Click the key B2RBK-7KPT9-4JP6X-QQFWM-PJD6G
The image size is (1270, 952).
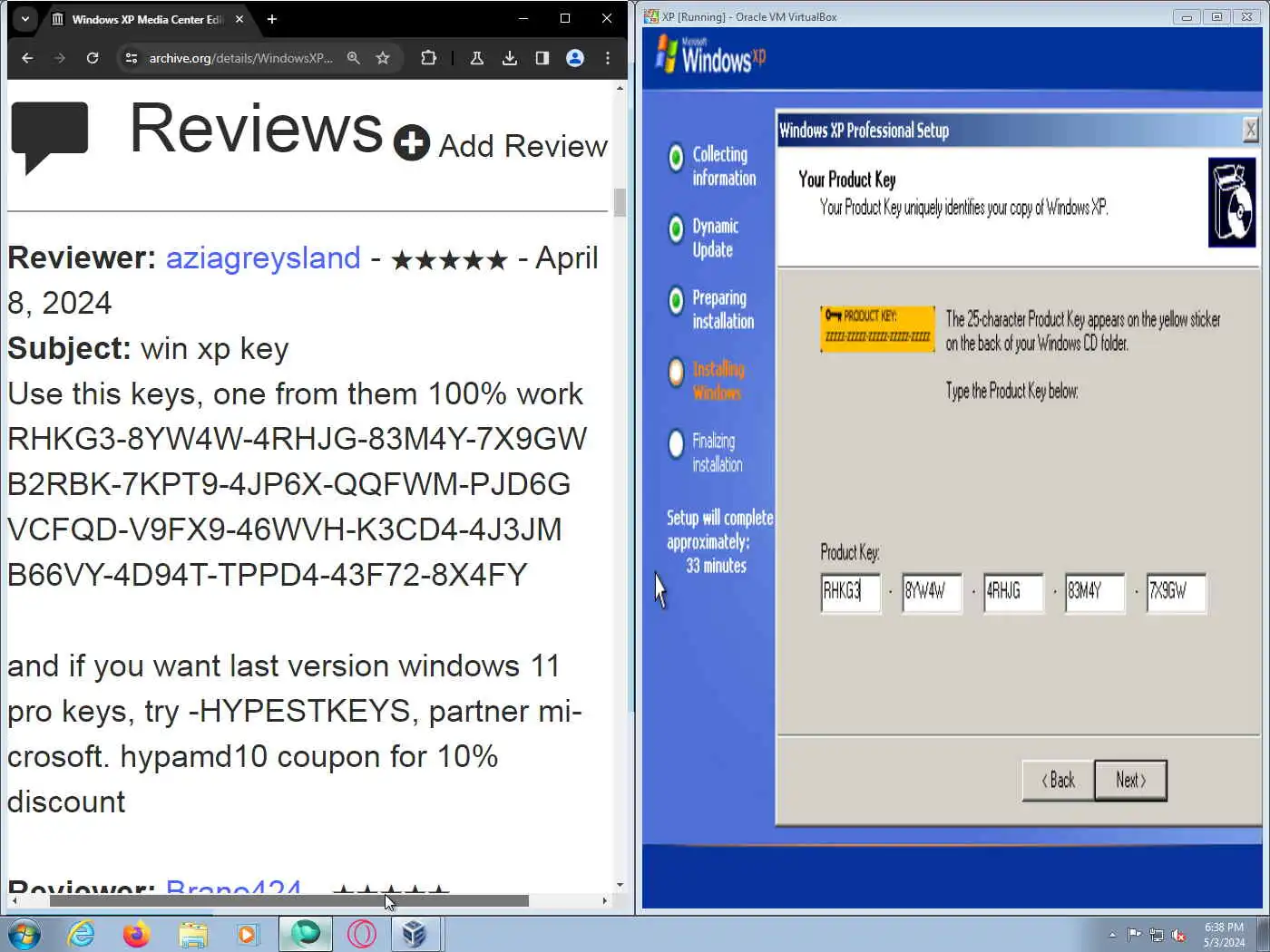click(289, 485)
